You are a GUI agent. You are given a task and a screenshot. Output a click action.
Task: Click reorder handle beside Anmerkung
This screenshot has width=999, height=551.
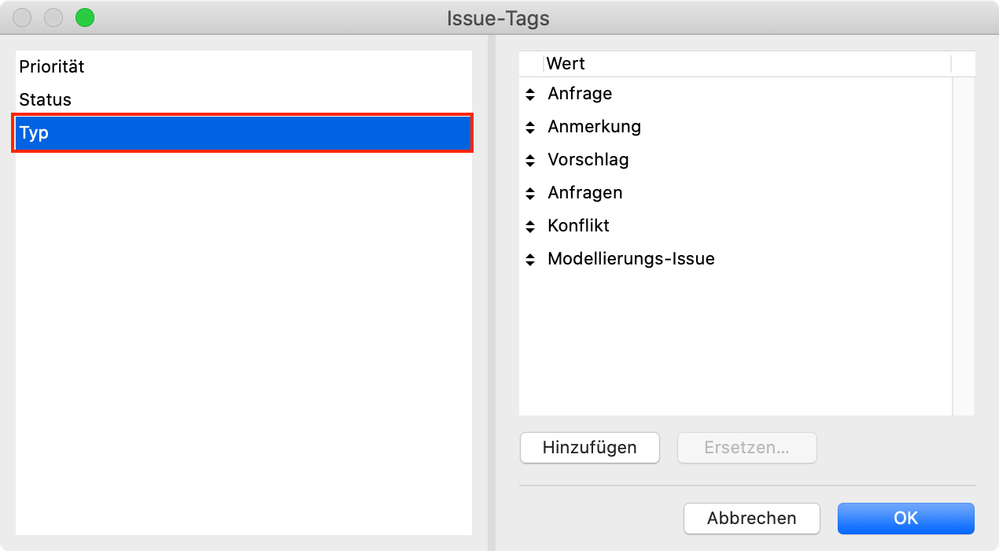(x=530, y=127)
